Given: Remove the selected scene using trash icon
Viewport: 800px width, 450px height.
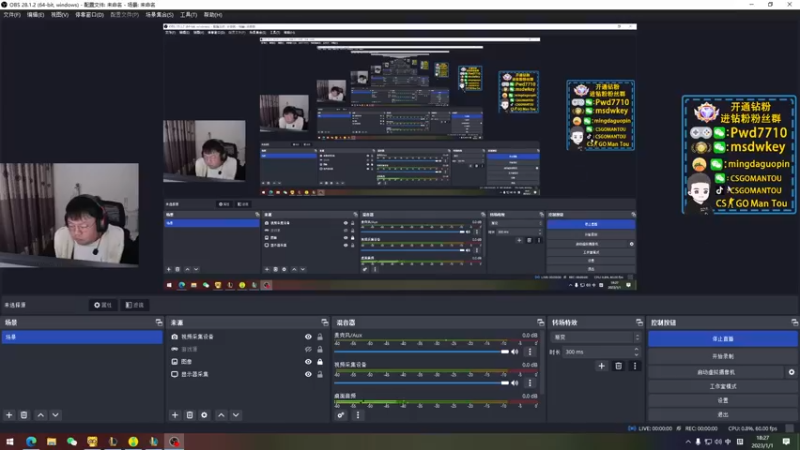Looking at the screenshot, I should pos(24,415).
